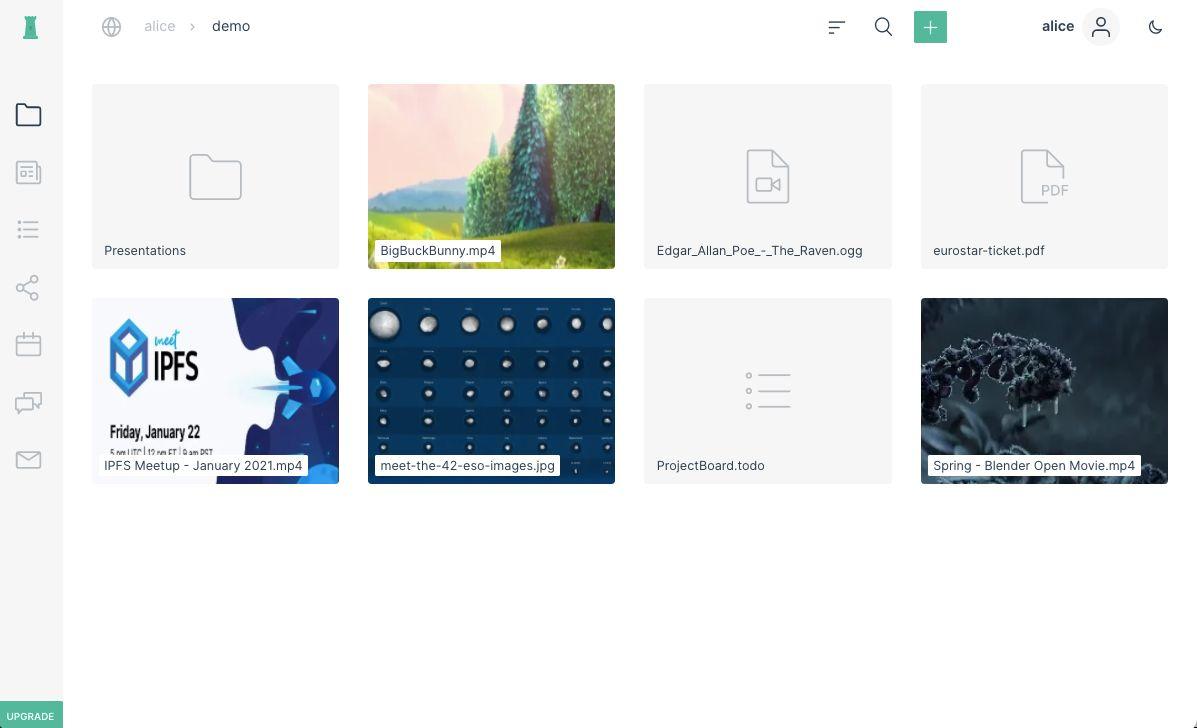Open the Email envelope icon in sidebar

pos(28,459)
